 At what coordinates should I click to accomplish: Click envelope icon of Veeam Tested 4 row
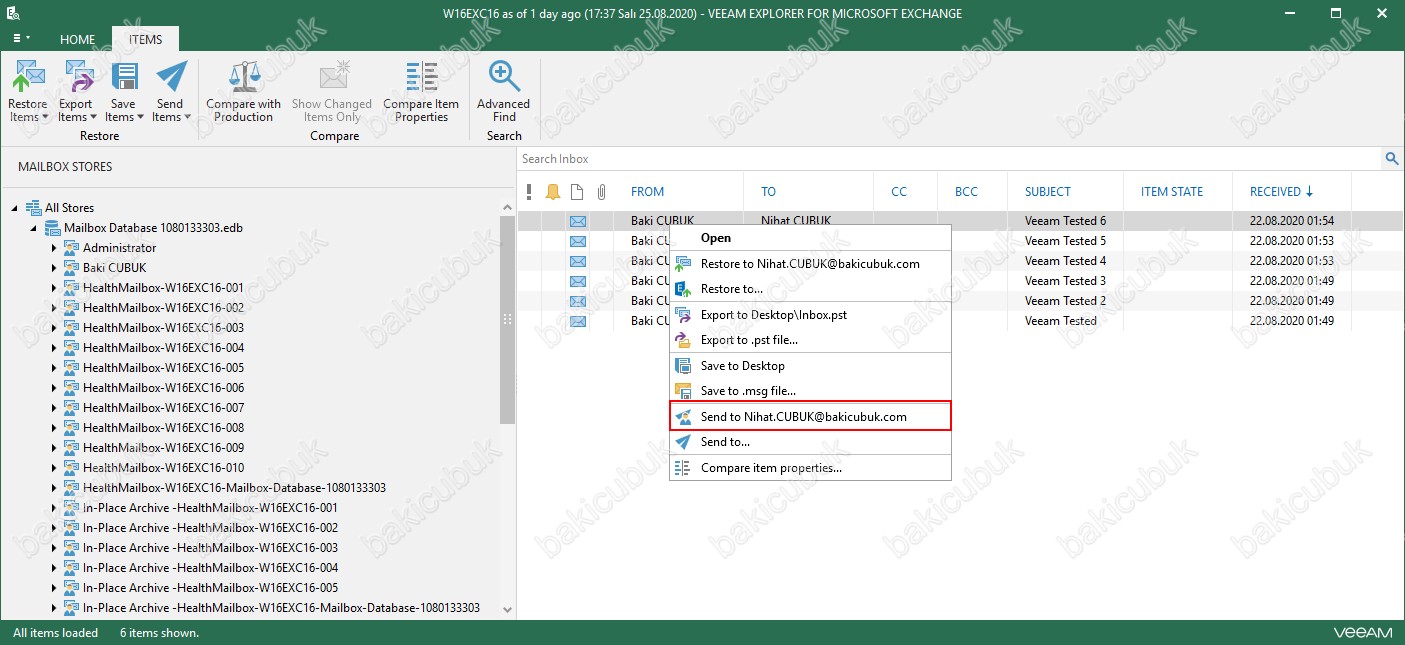pyautogui.click(x=578, y=261)
